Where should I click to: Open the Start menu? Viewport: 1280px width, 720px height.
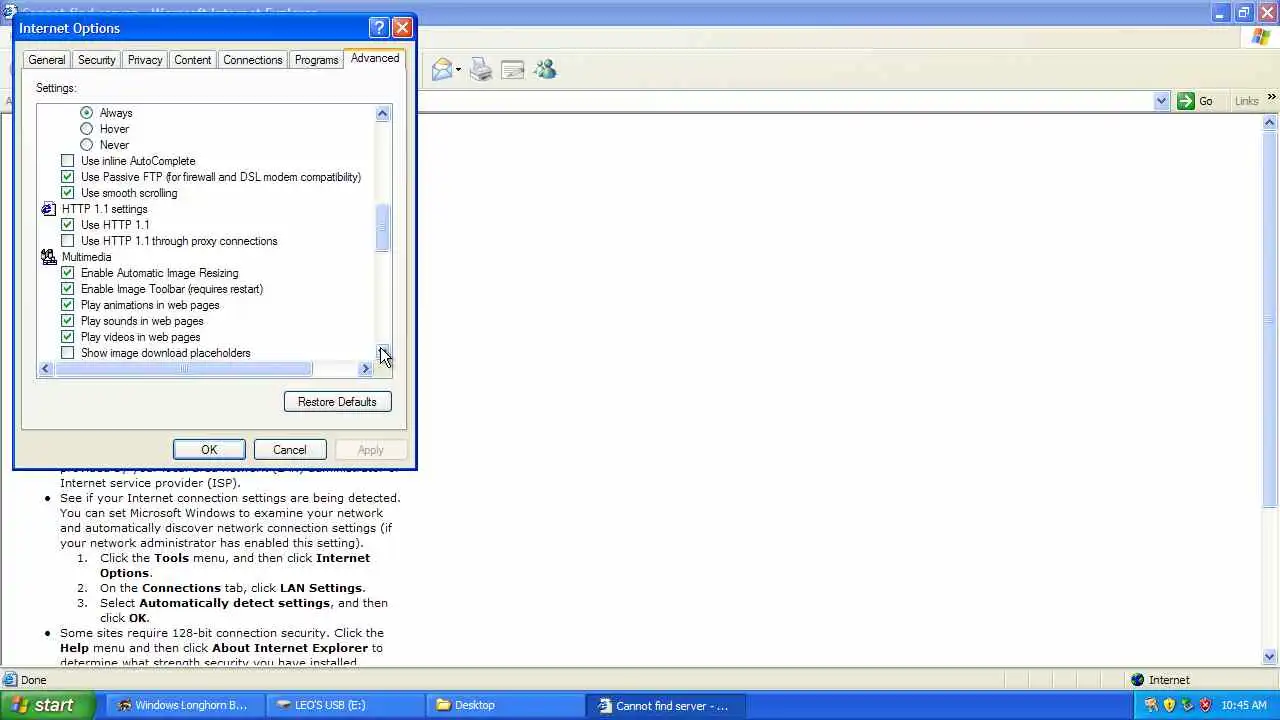(x=47, y=705)
